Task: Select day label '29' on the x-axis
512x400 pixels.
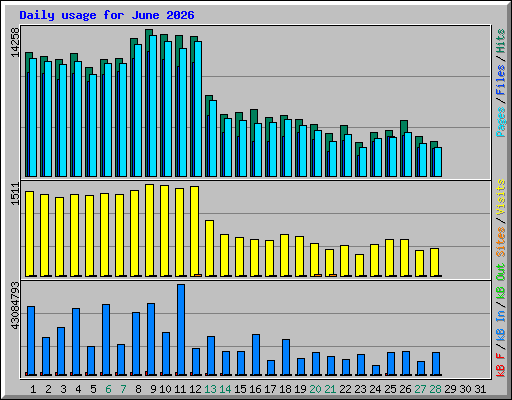Action: click(x=450, y=389)
